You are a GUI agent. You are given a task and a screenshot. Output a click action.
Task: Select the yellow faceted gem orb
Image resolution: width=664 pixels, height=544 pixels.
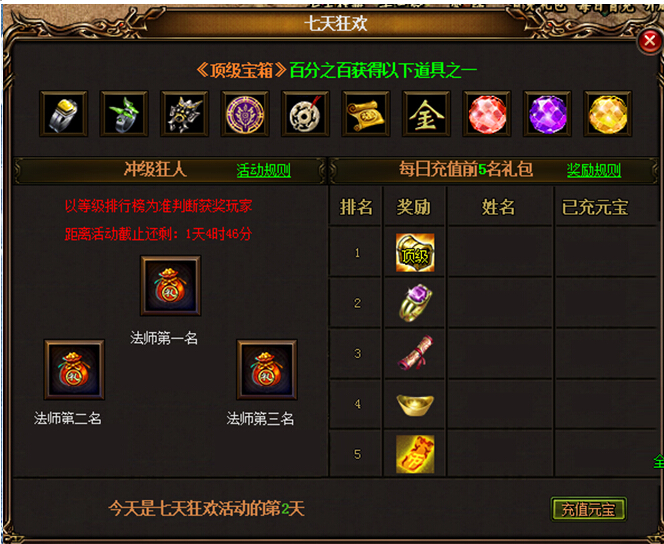608,113
